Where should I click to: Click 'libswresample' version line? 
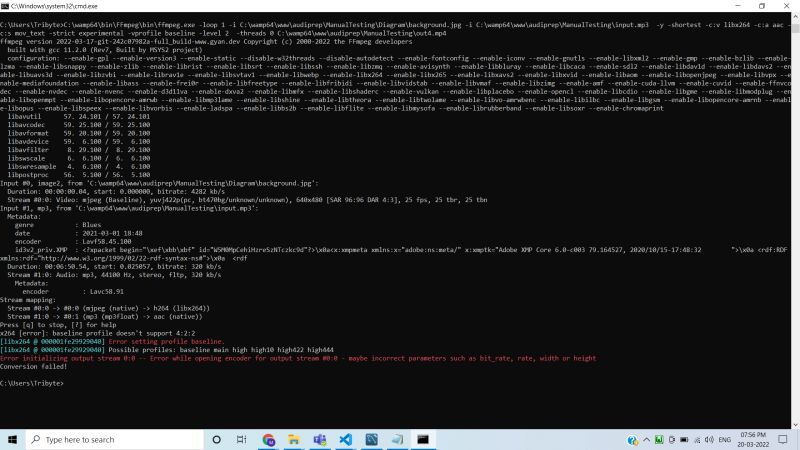tap(79, 166)
